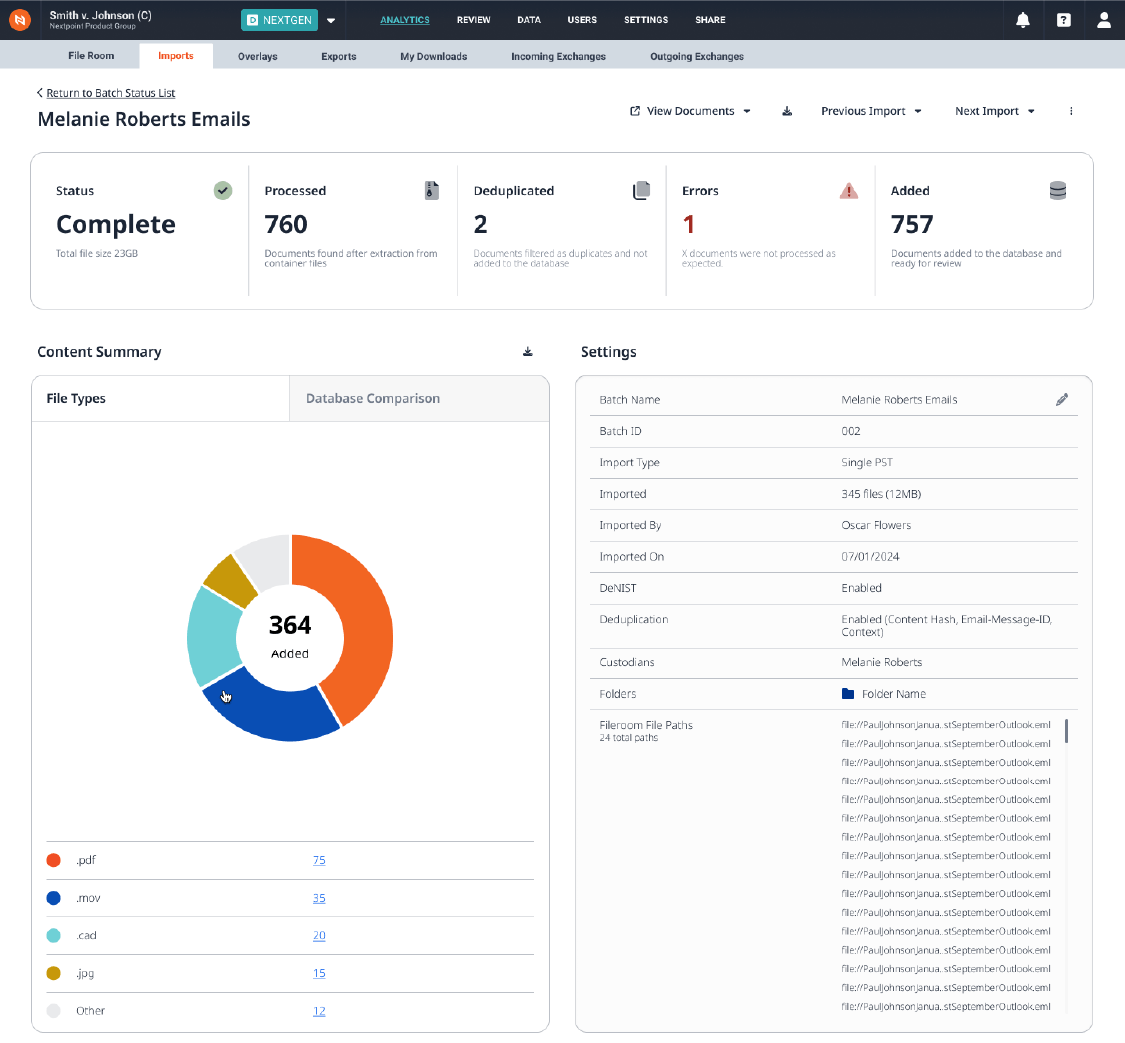The height and width of the screenshot is (1043, 1125).
Task: Open the user profile icon
Action: pyautogui.click(x=1104, y=20)
